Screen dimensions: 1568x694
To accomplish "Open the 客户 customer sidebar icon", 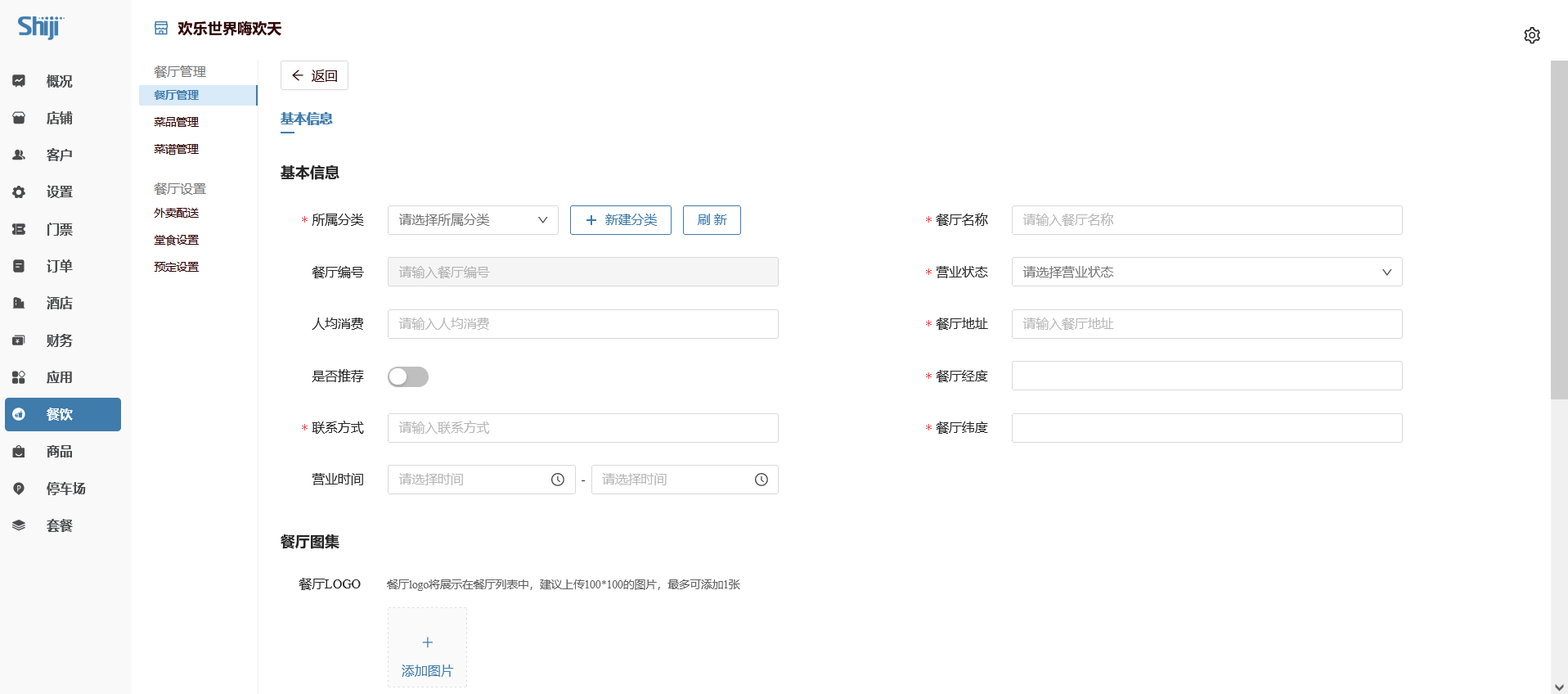I will [19, 155].
